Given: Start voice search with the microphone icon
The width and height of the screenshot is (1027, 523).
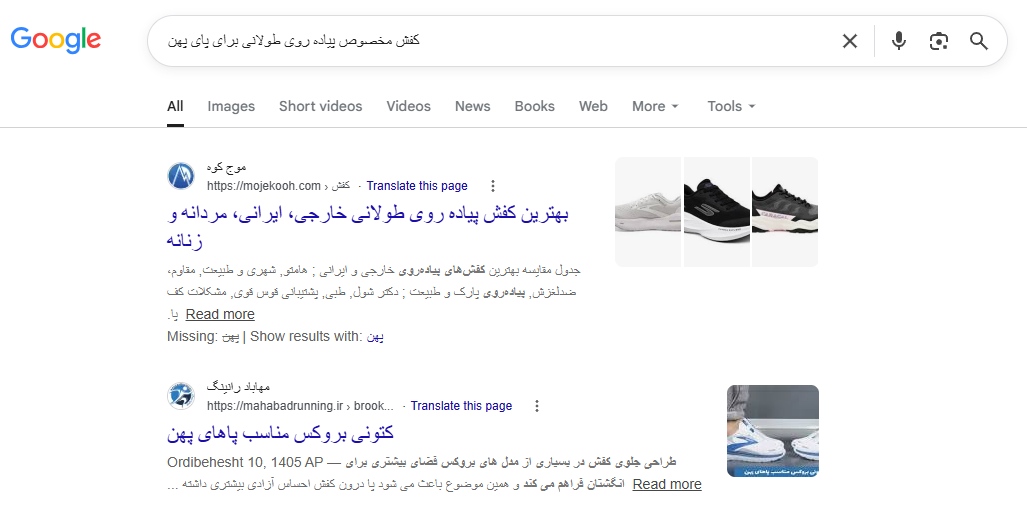Looking at the screenshot, I should point(899,41).
